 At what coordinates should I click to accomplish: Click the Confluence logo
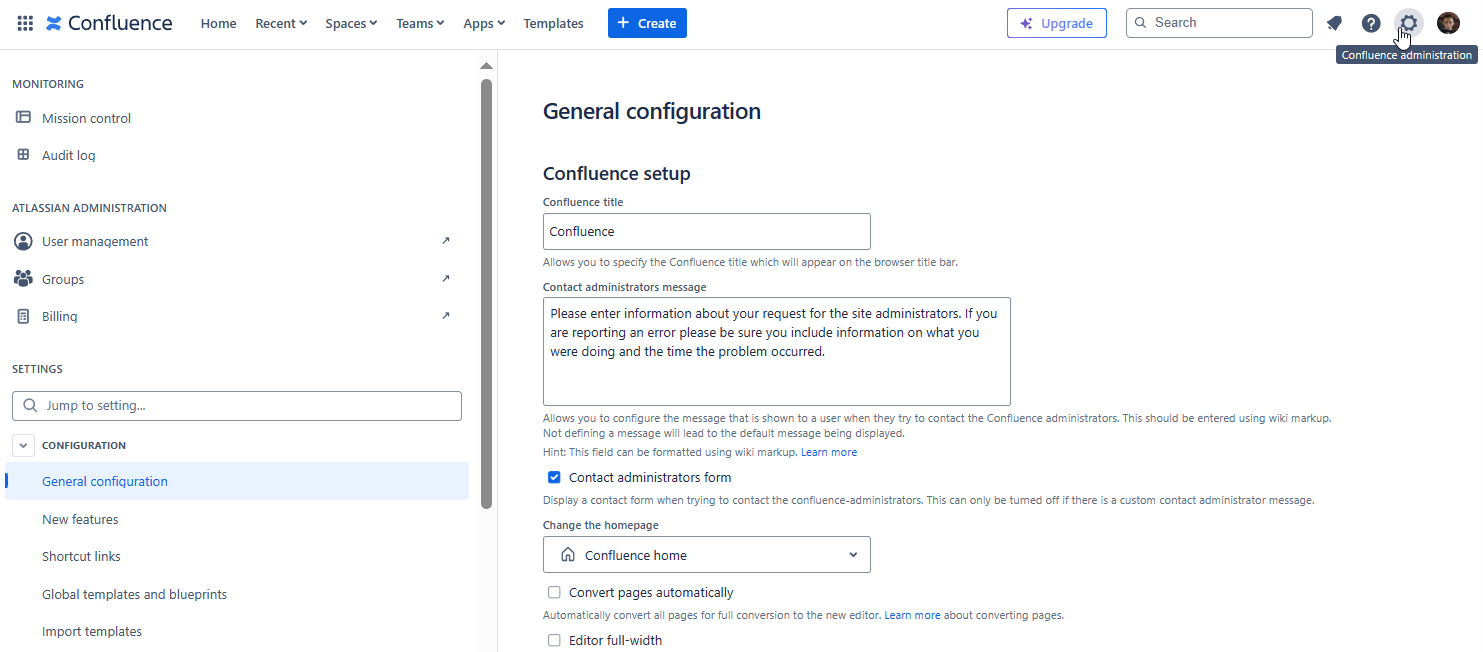coord(109,23)
